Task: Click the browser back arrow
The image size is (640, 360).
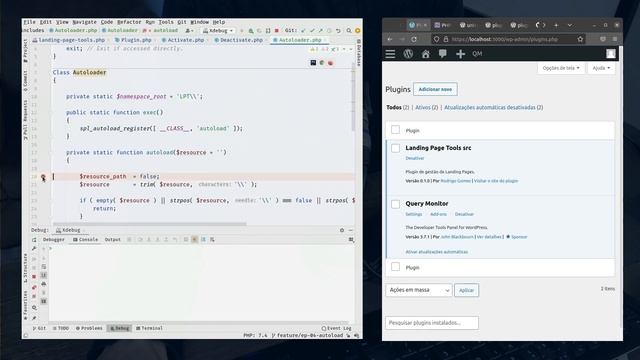Action: pyautogui.click(x=390, y=39)
